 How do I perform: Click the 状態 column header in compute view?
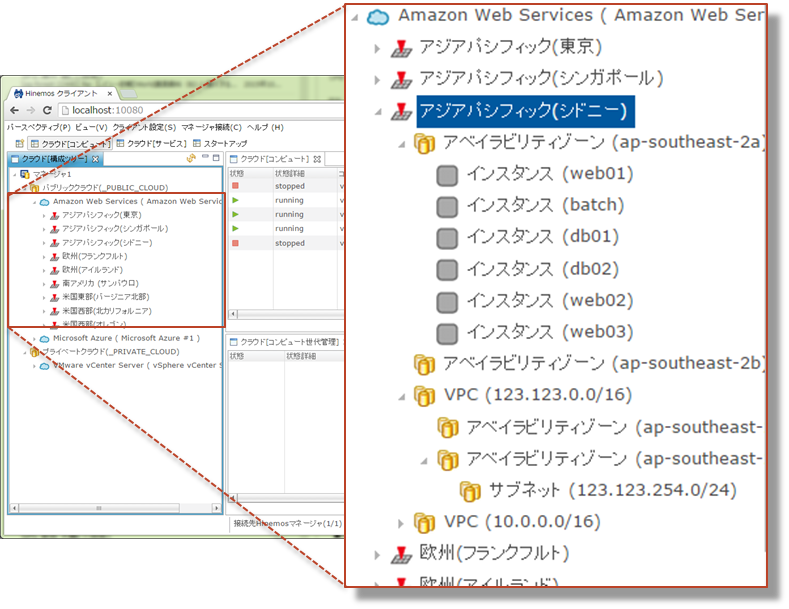pyautogui.click(x=236, y=173)
